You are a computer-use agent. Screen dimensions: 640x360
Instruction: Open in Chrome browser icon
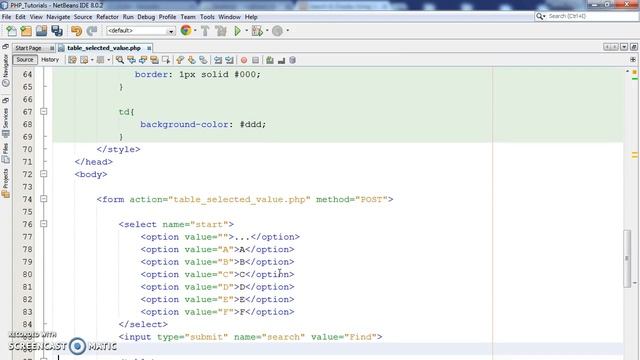(x=186, y=31)
